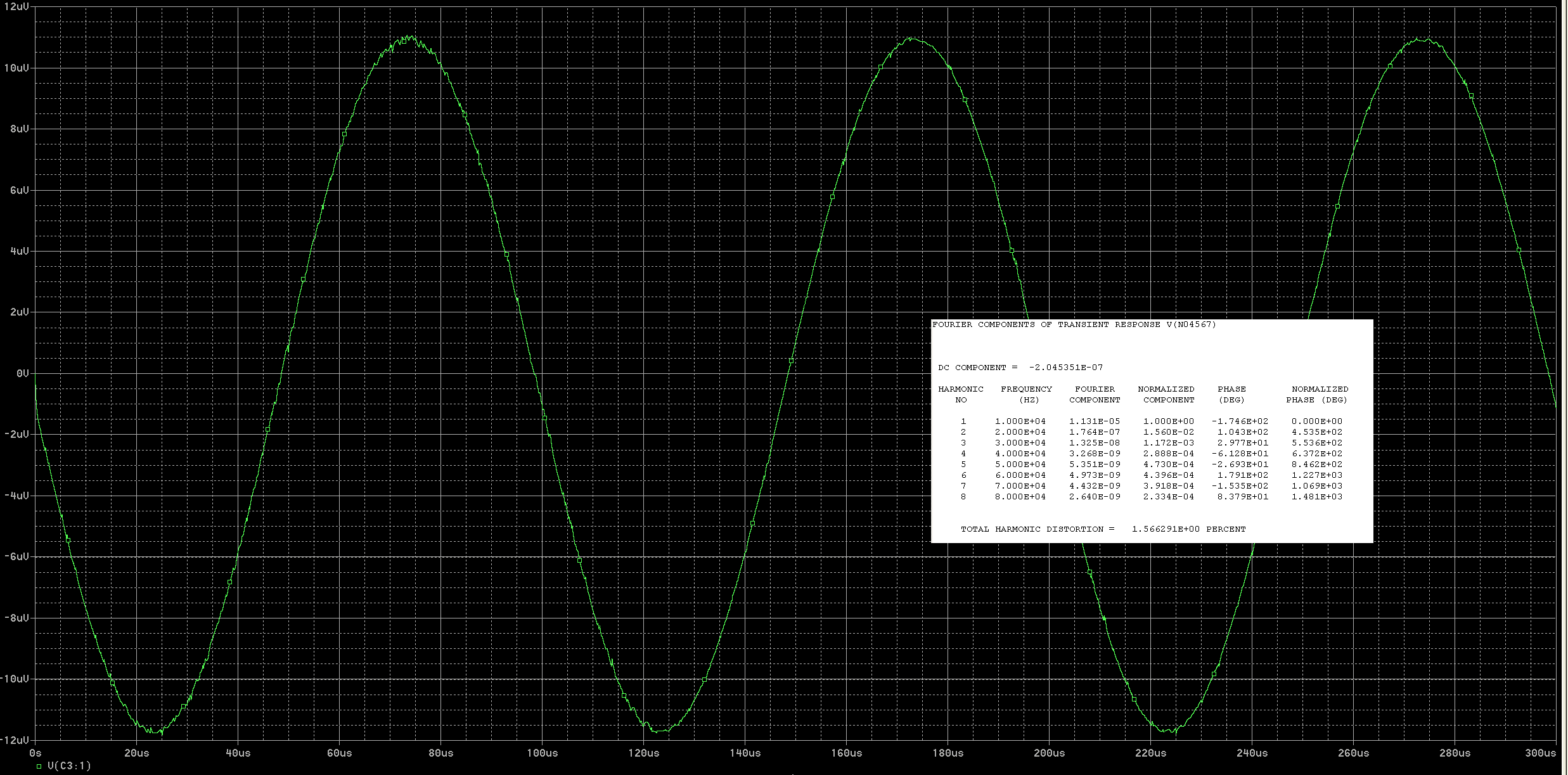Click the 0V Y-axis label
Viewport: 1568px width, 775px height.
click(x=23, y=373)
